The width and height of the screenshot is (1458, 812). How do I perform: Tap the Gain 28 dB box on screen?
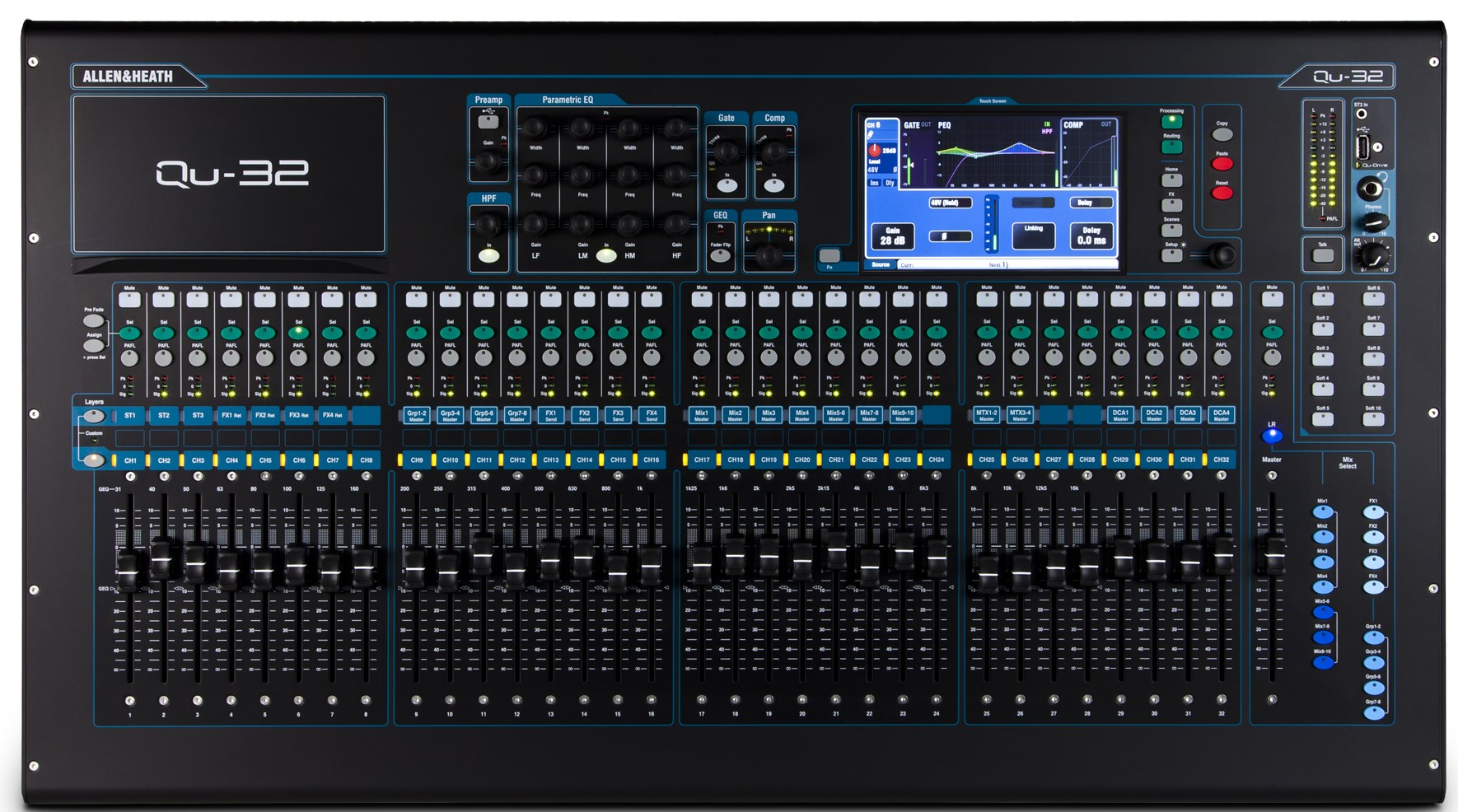[x=892, y=236]
